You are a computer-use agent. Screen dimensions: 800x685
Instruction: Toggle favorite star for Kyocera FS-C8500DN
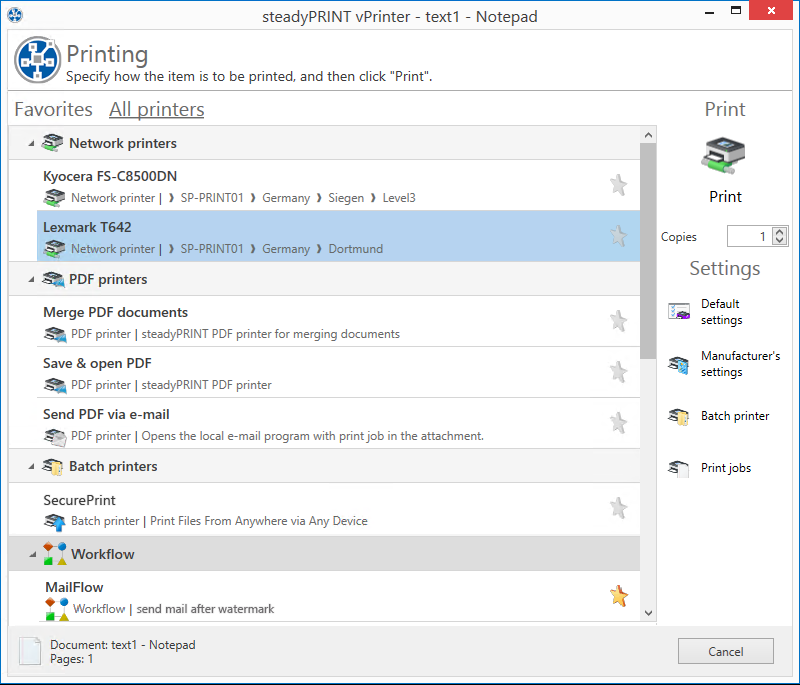point(618,185)
